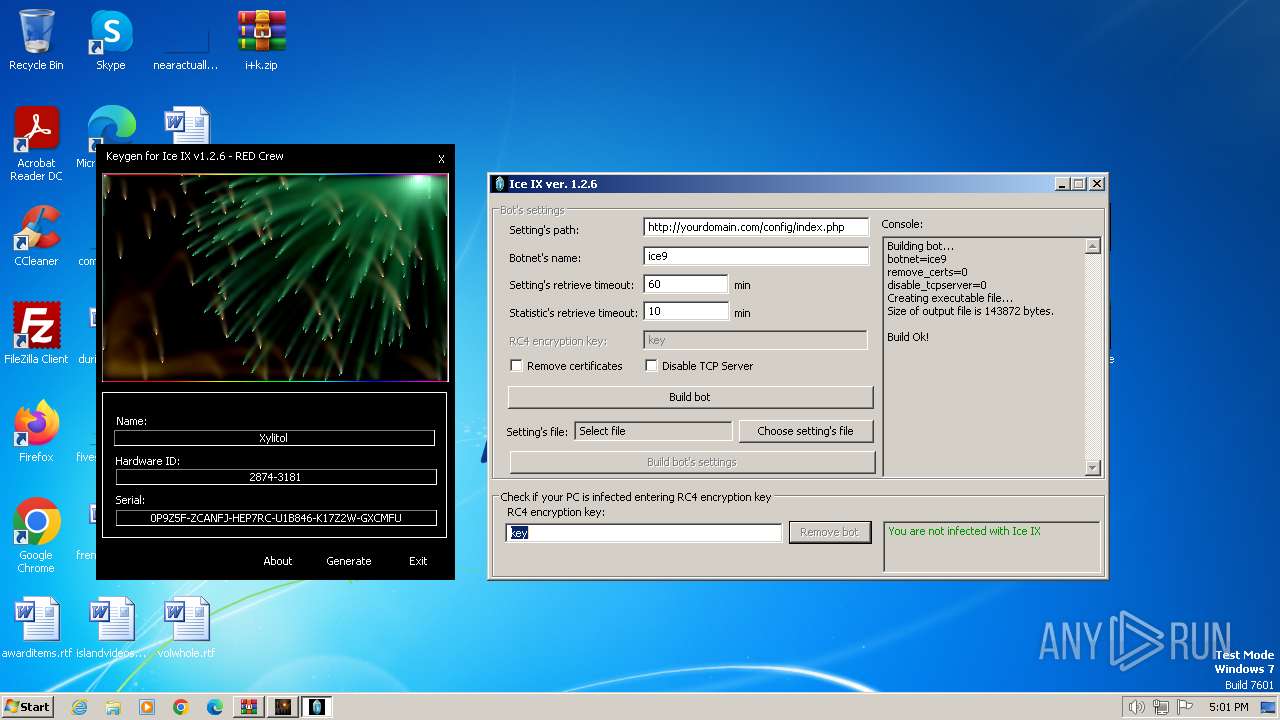1280x720 pixels.
Task: Launch Firefox from the desktop icon
Action: (x=36, y=431)
